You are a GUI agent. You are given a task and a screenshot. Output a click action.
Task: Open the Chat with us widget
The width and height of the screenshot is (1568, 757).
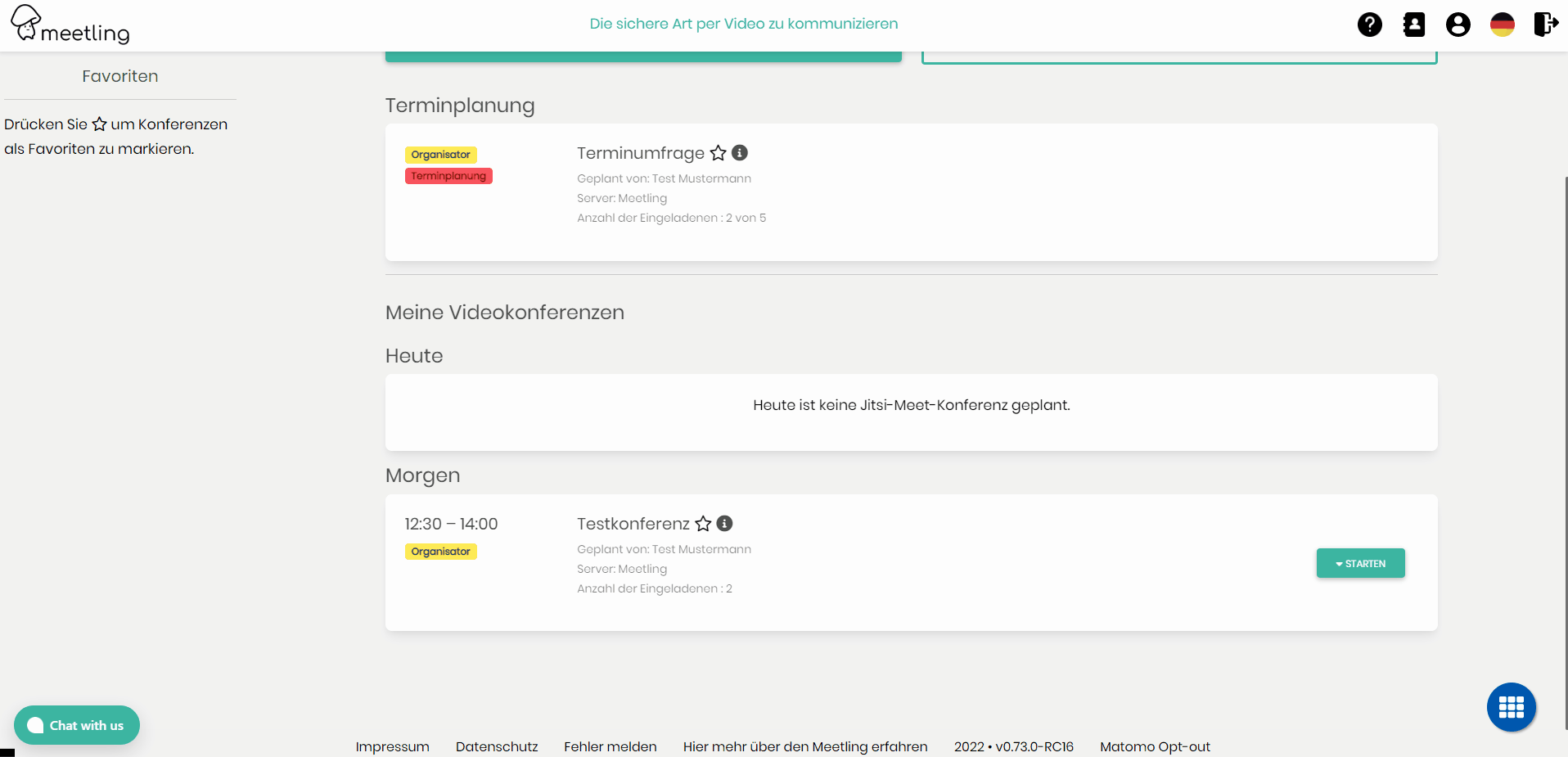click(77, 725)
